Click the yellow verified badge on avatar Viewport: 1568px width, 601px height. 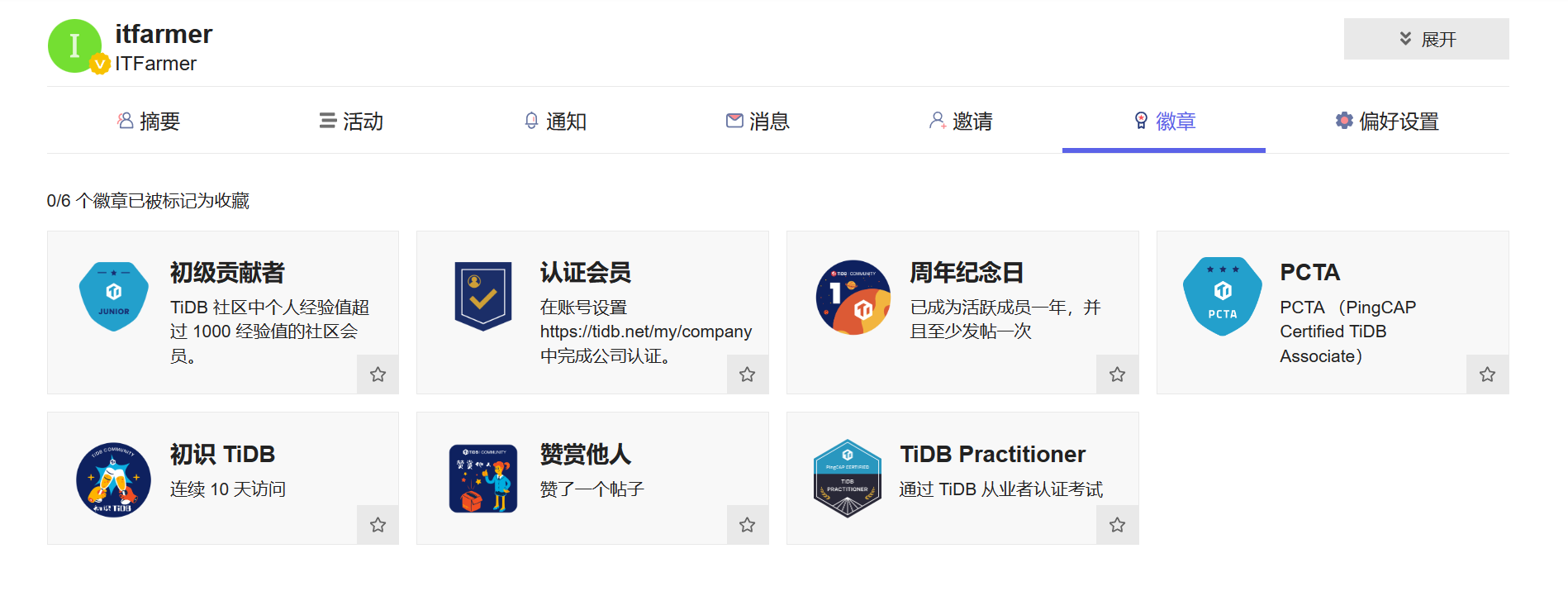click(99, 64)
